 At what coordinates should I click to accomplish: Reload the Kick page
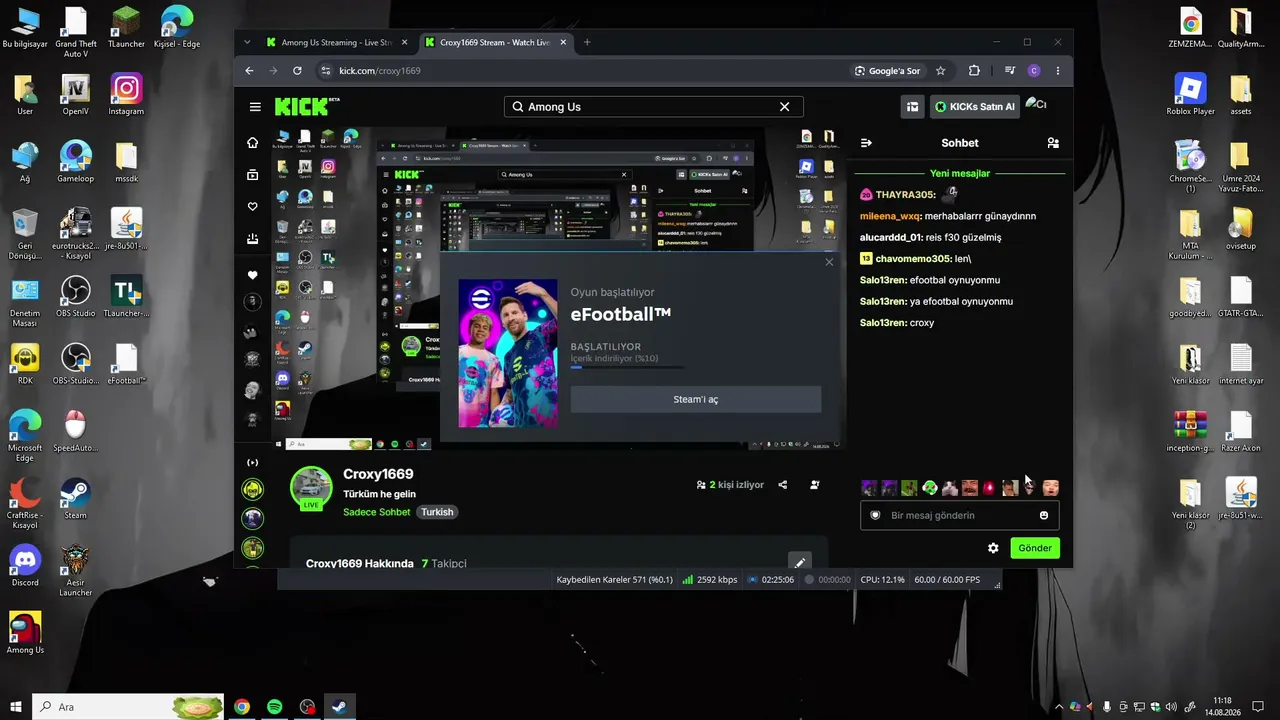point(297,71)
